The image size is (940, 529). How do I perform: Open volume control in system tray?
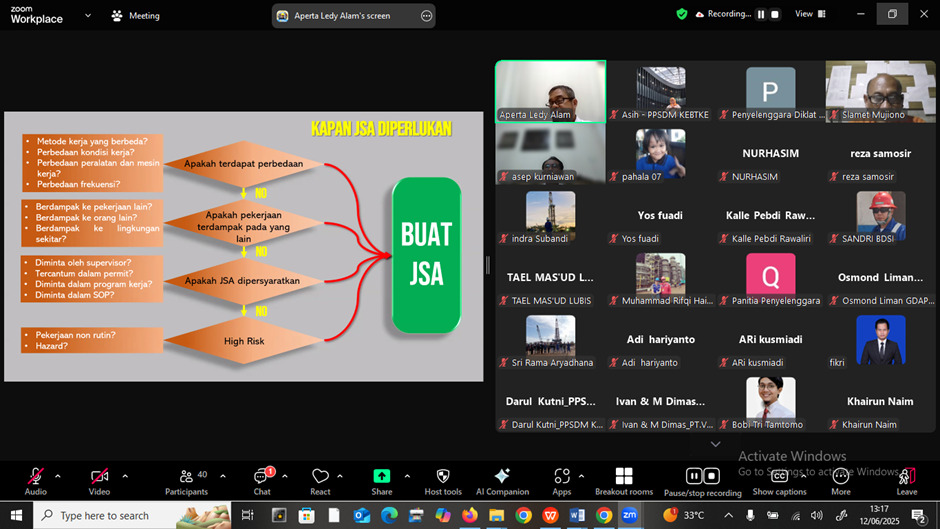817,515
